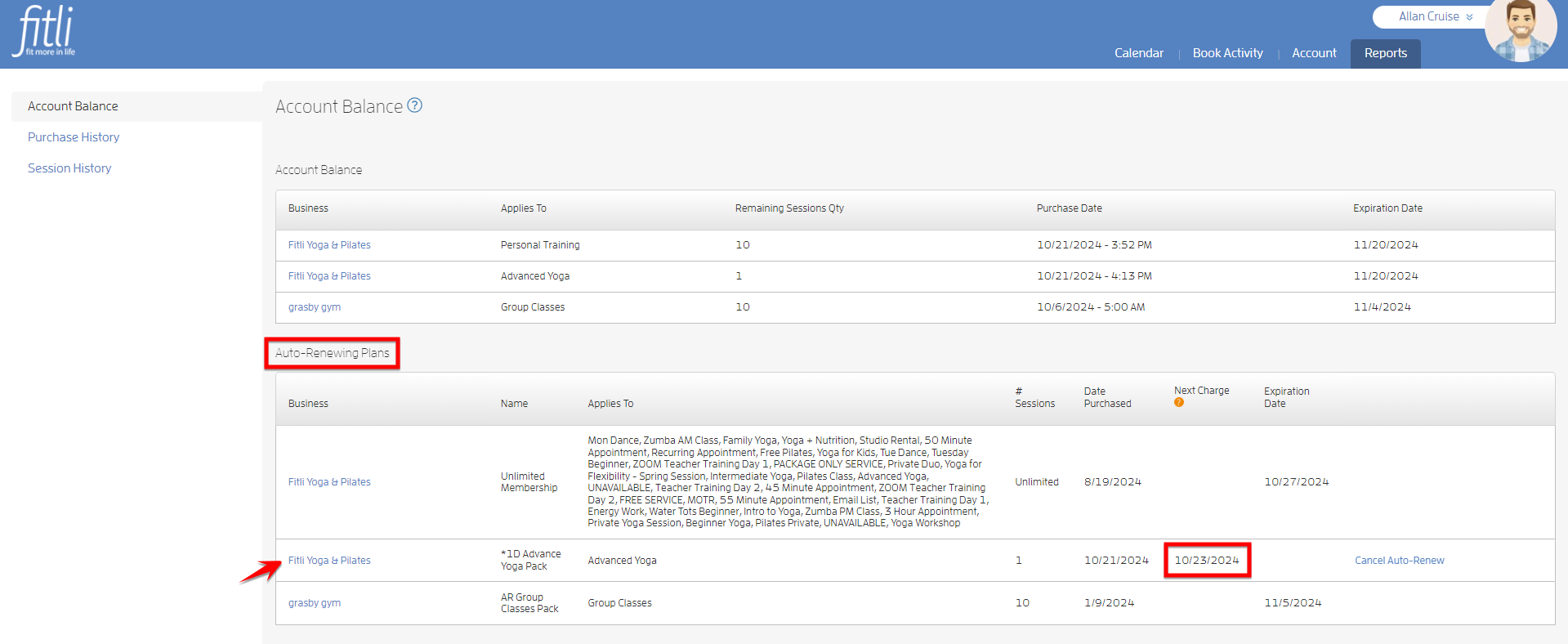Open Fitli Yoga & Pilates link in Unlimited Membership row
This screenshot has height=644, width=1568.
coord(329,482)
